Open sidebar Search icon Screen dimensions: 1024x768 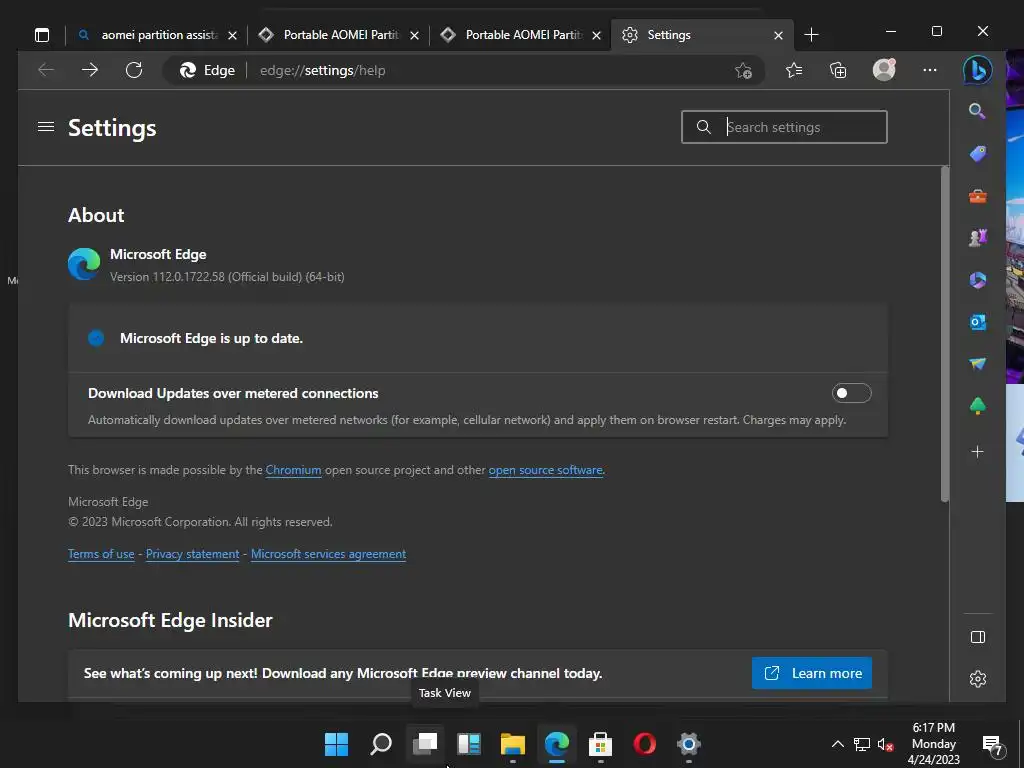[x=977, y=111]
